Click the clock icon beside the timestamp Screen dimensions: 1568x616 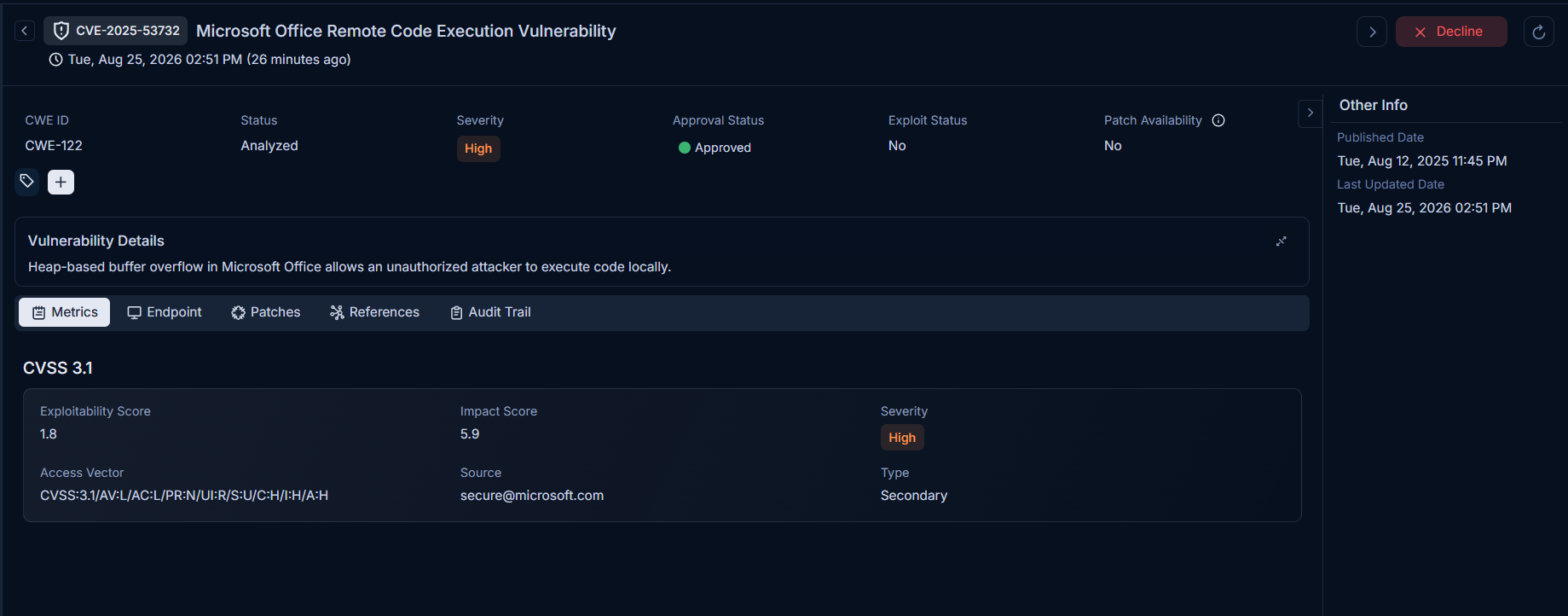[x=55, y=60]
